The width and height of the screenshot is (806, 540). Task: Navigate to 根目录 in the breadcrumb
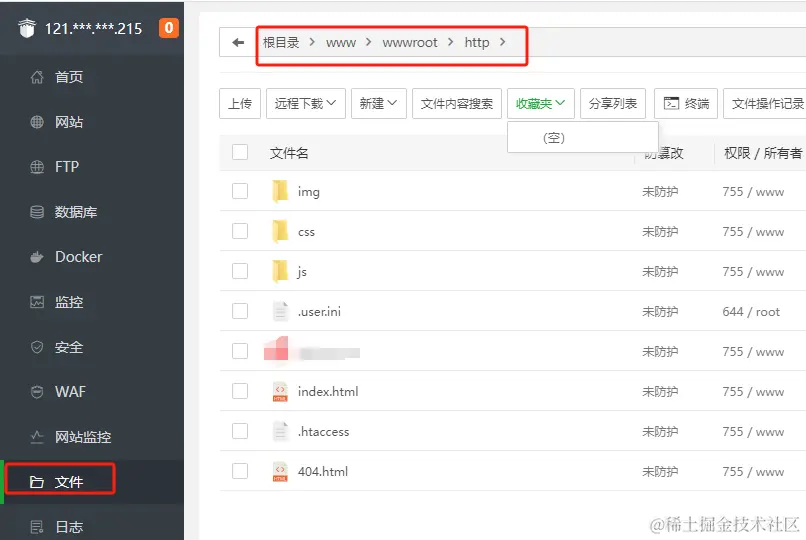[281, 42]
